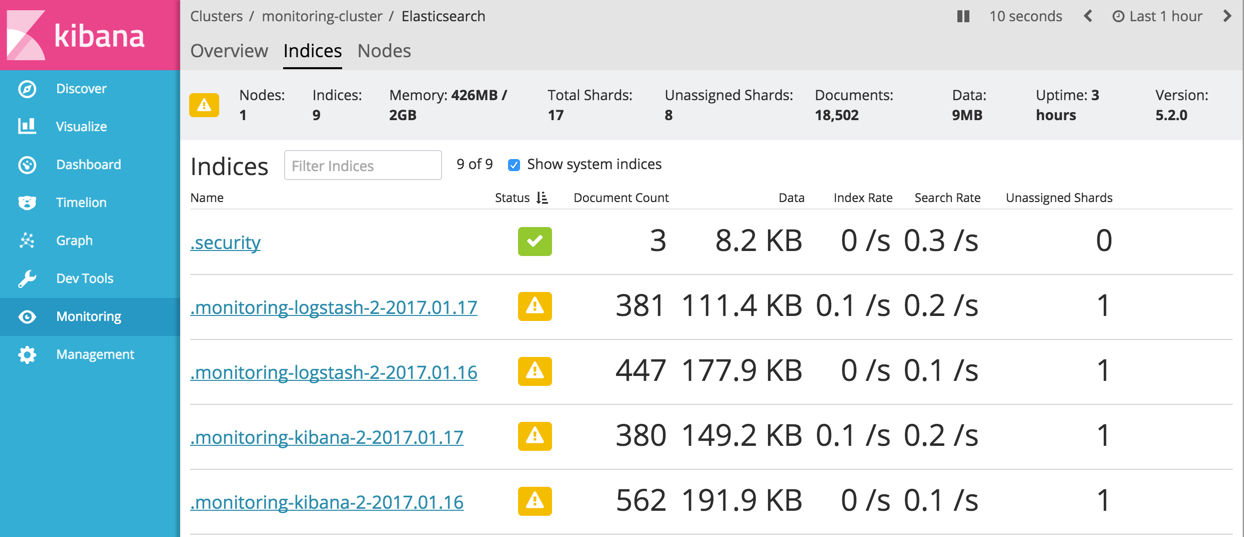Pause the 10 seconds auto-refresh

[963, 16]
